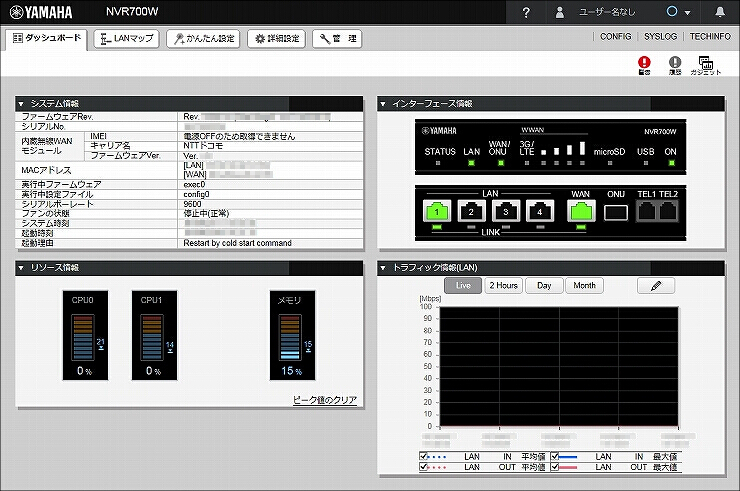Click the WAN/ONU LED on front panel
This screenshot has height=491, width=740.
click(x=501, y=163)
